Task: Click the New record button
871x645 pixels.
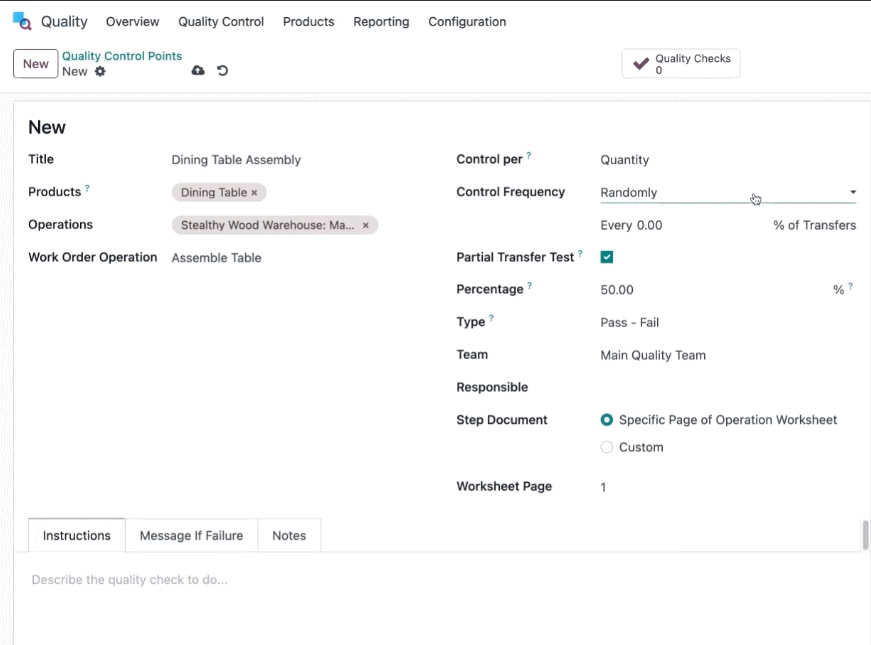Action: click(36, 64)
